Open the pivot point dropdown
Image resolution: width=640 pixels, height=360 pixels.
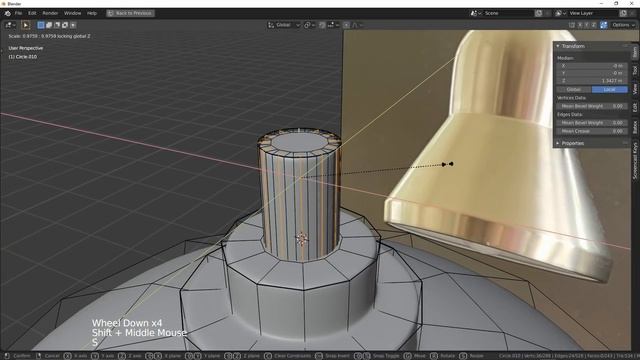[309, 25]
